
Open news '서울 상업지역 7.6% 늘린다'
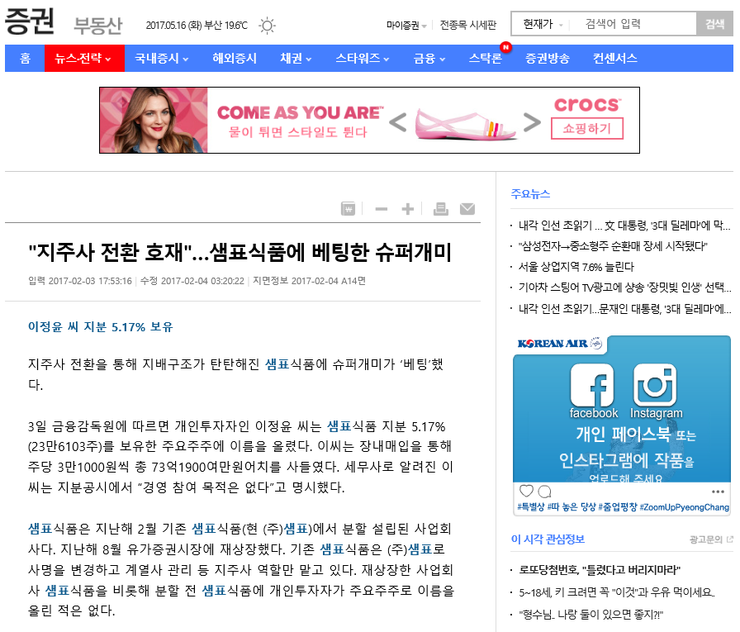[576, 267]
